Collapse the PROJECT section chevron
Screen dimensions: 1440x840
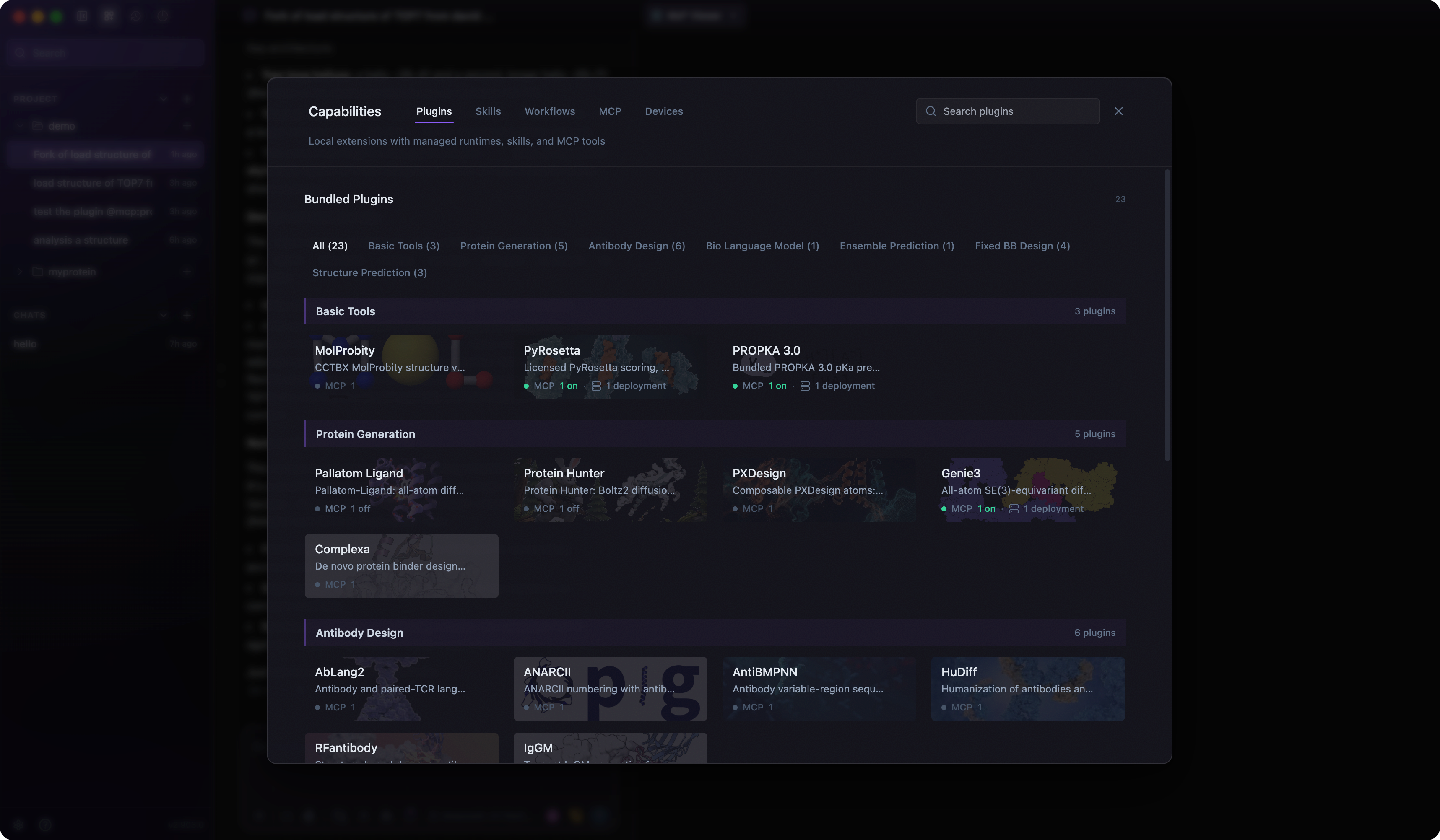point(164,99)
